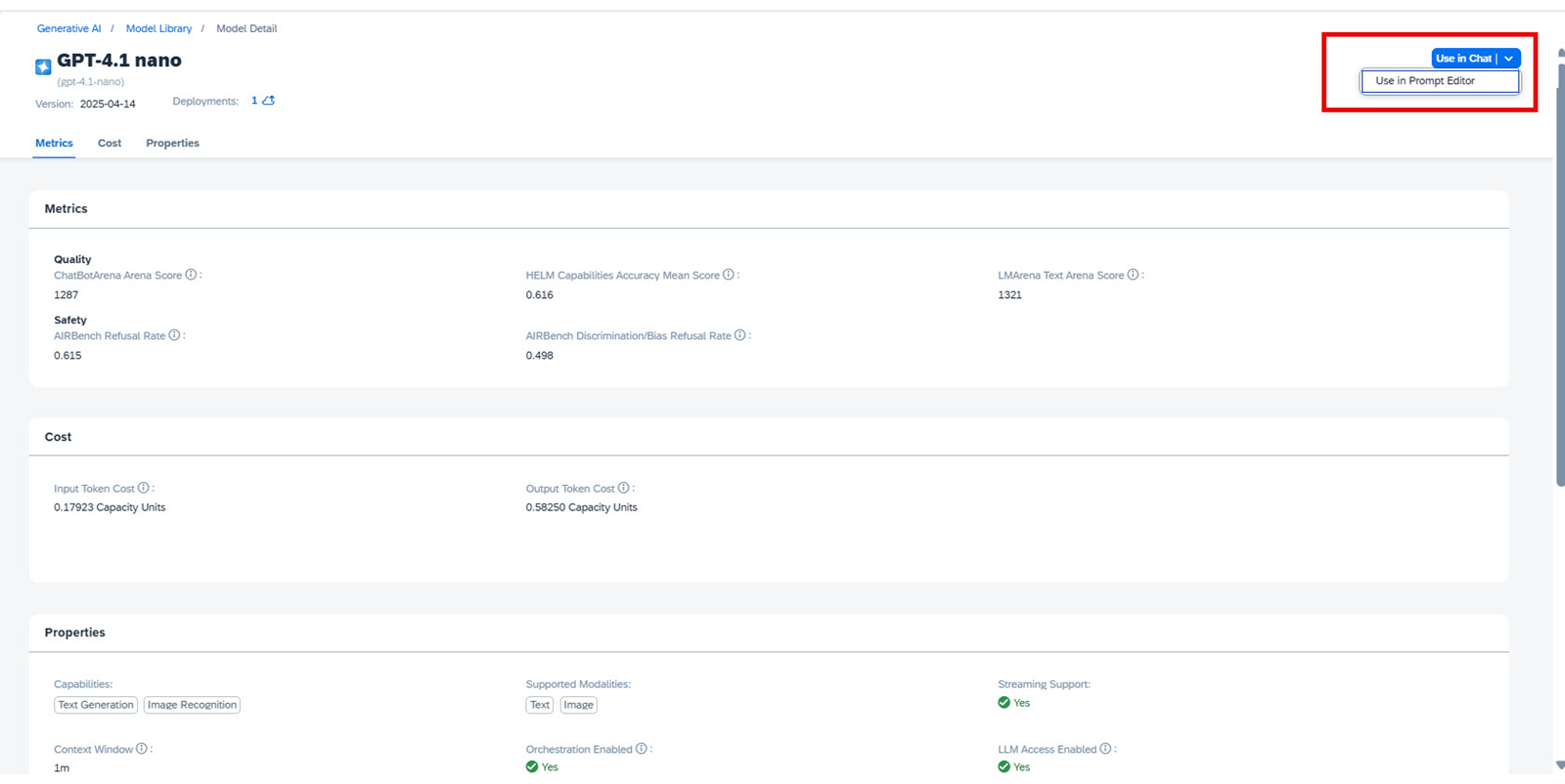Show info for Context Window
The image size is (1565, 784).
pyautogui.click(x=142, y=749)
